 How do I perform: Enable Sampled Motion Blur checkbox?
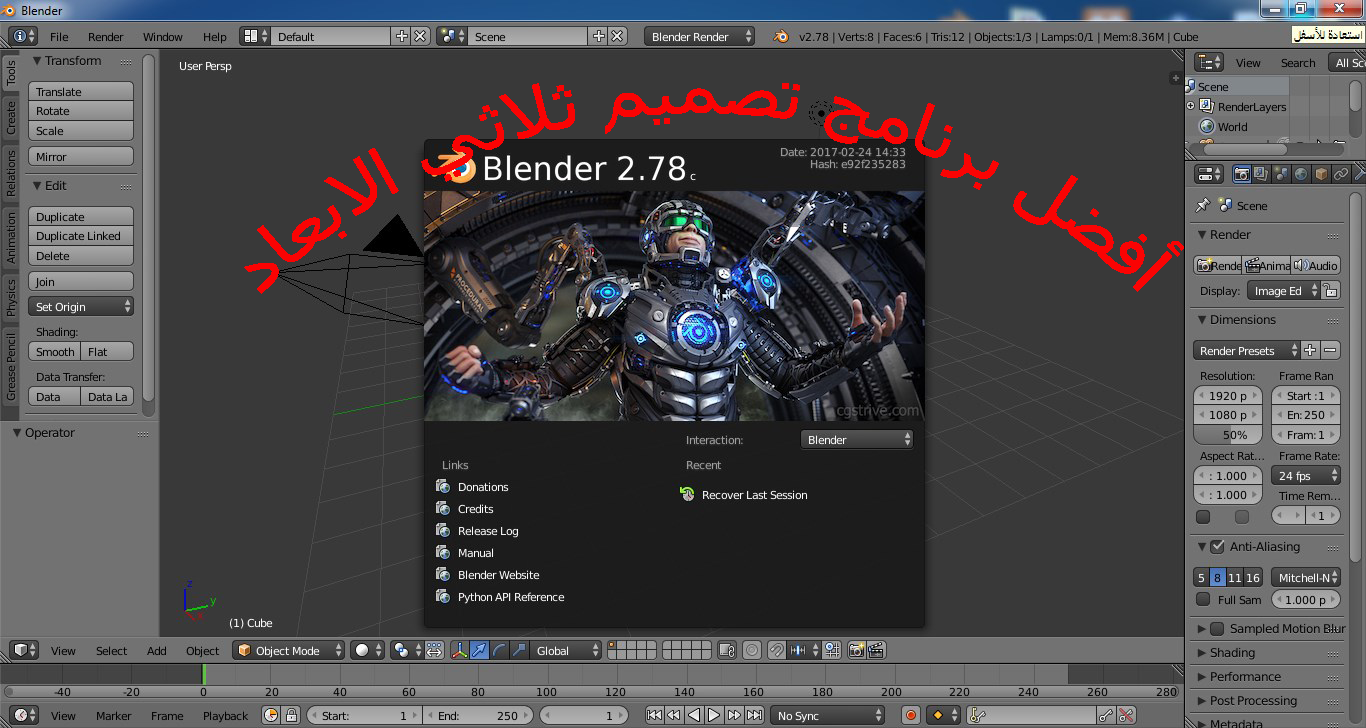pos(1217,628)
